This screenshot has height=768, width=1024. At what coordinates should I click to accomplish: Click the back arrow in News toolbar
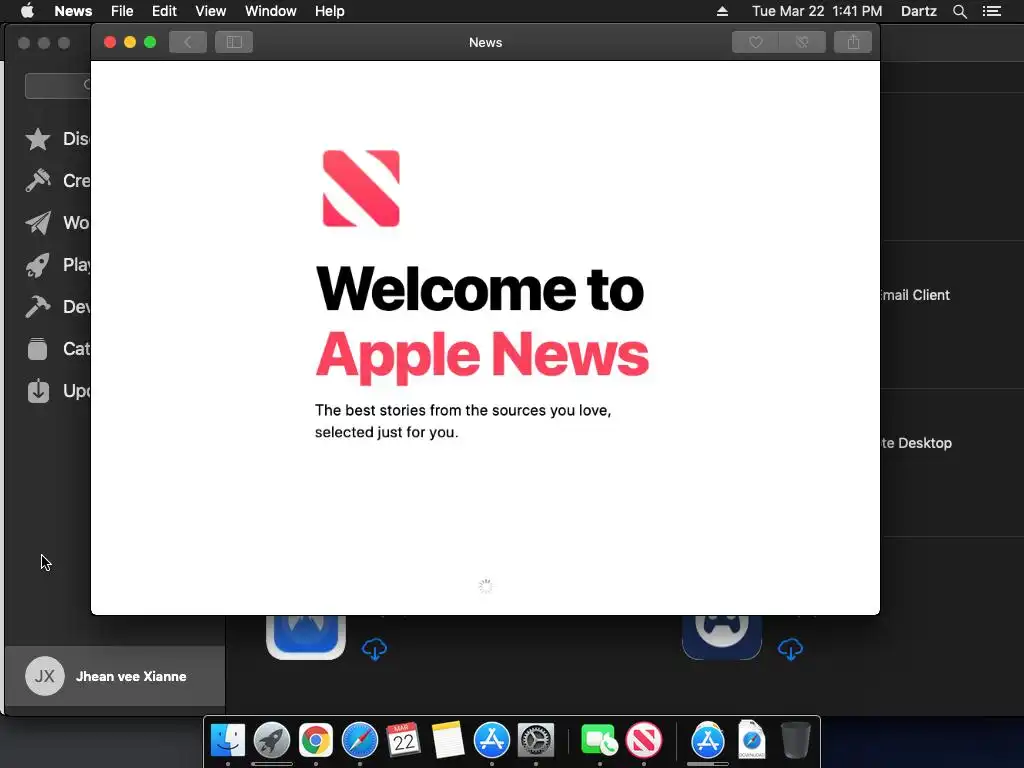tap(187, 42)
